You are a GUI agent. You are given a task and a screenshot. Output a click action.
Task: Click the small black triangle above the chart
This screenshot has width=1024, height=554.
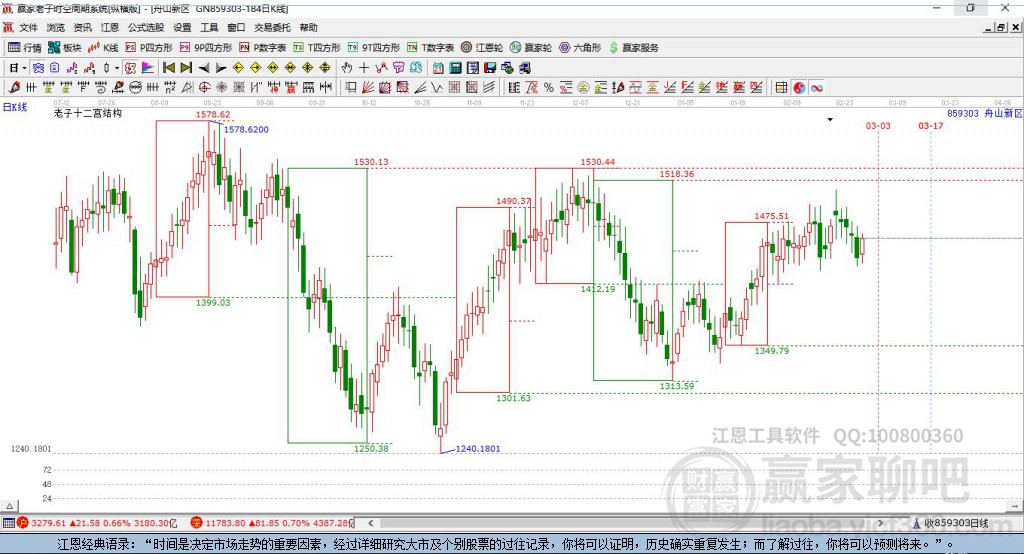click(x=830, y=120)
